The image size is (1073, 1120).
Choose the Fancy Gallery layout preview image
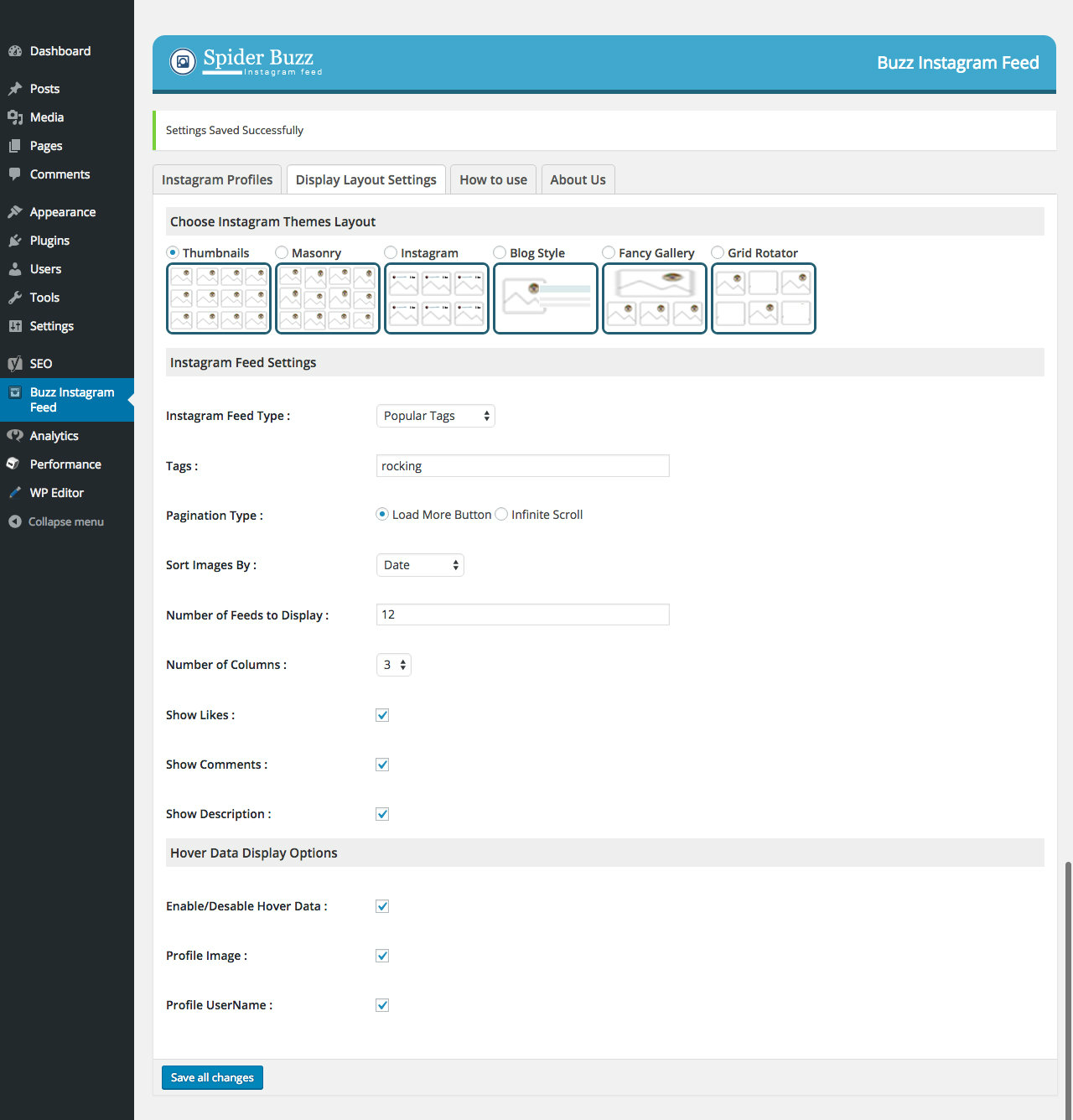[655, 298]
